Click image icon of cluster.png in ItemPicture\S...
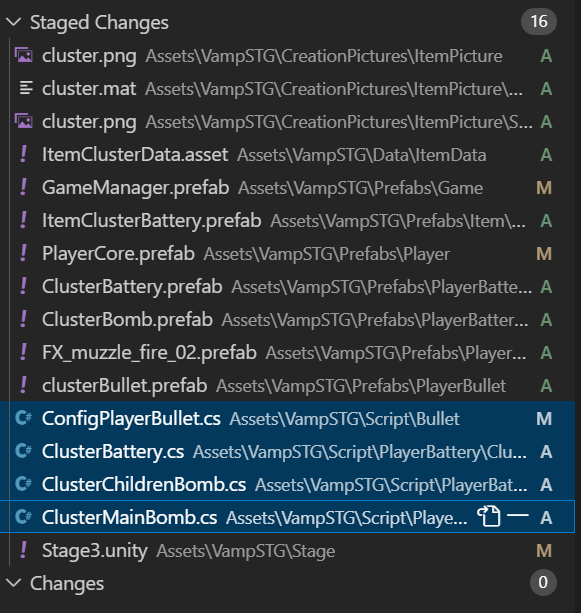The height and width of the screenshot is (613, 581). pyautogui.click(x=24, y=121)
